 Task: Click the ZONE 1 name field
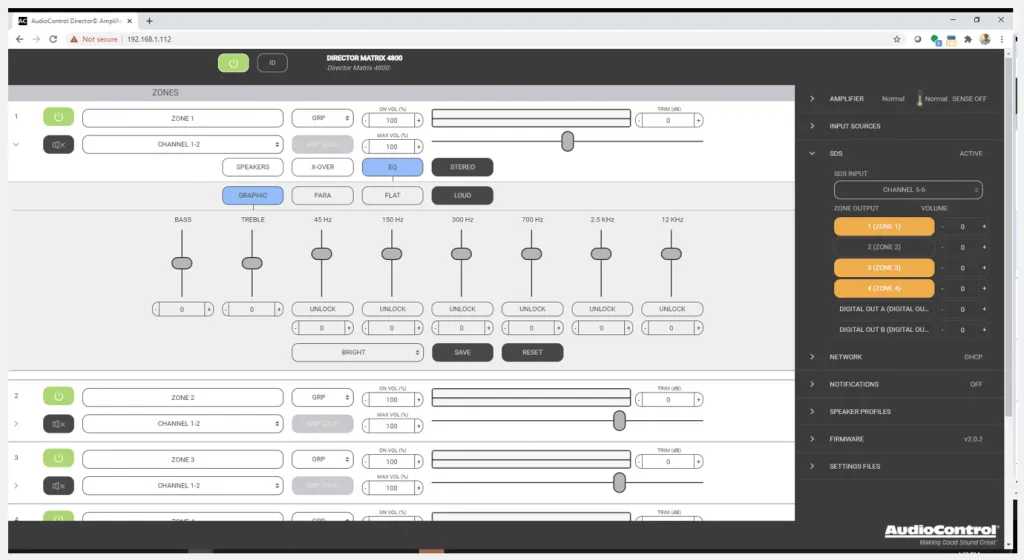coord(183,118)
